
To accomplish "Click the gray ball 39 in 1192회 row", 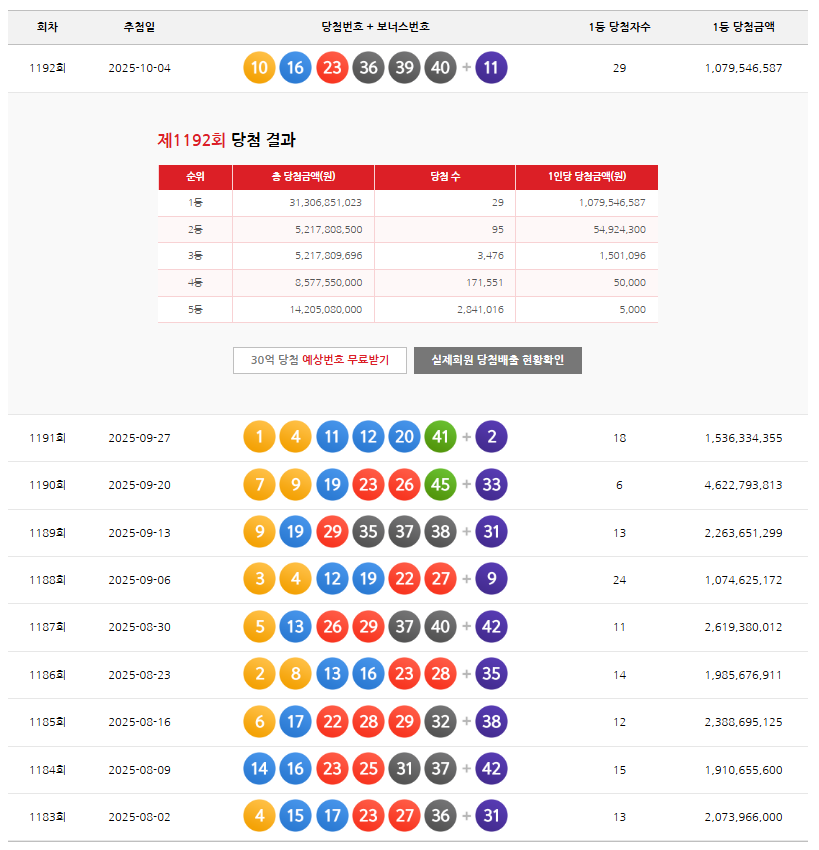I will pyautogui.click(x=404, y=68).
